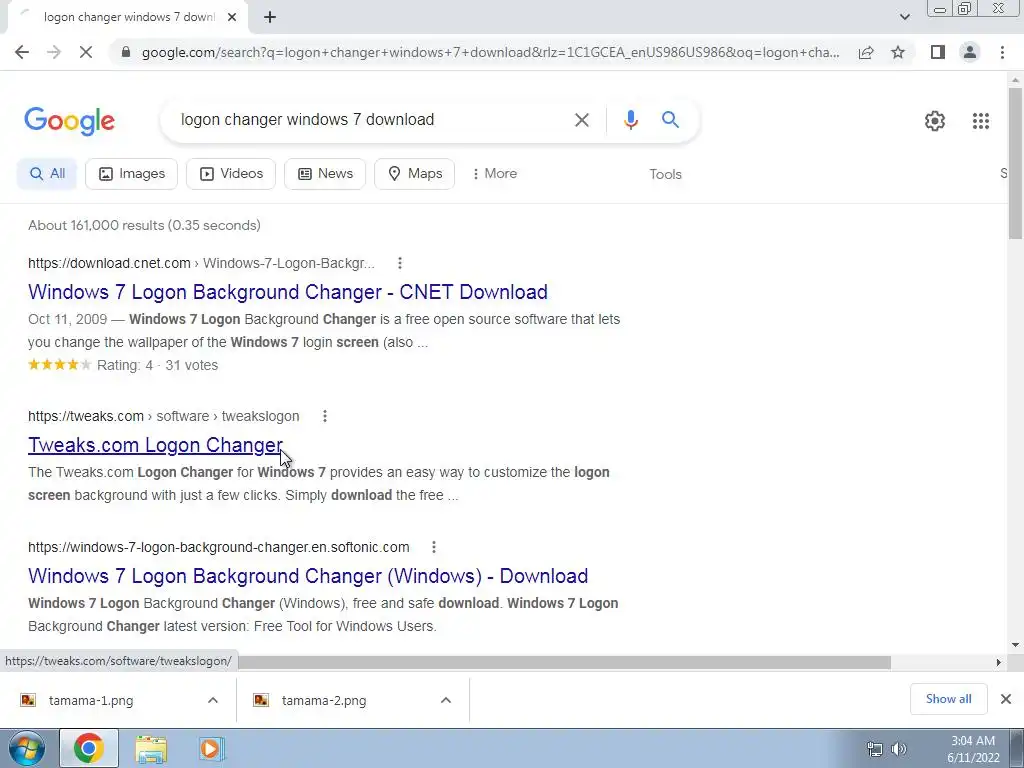This screenshot has height=768, width=1024.
Task: Open the Google apps grid
Action: pyautogui.click(x=980, y=121)
